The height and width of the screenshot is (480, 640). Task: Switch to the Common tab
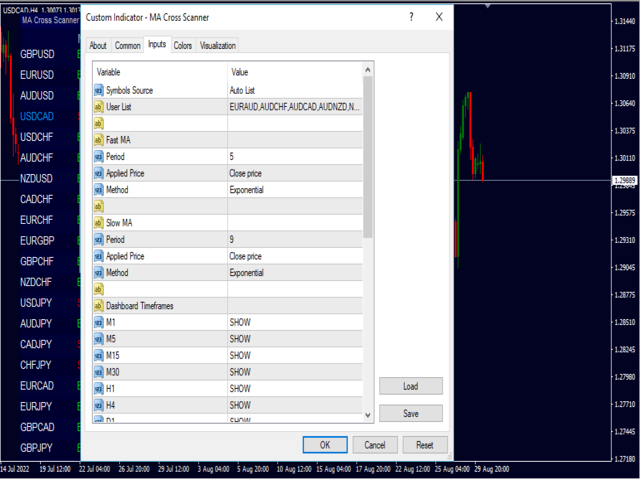click(127, 45)
